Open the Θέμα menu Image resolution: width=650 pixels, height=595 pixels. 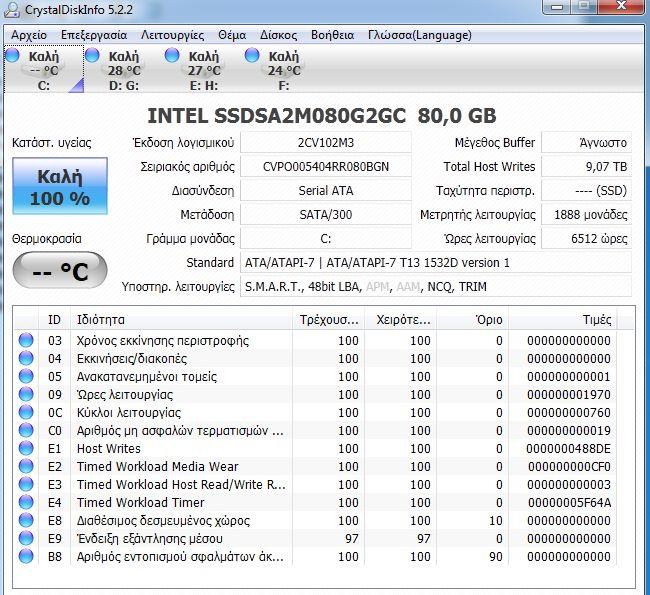pos(232,35)
